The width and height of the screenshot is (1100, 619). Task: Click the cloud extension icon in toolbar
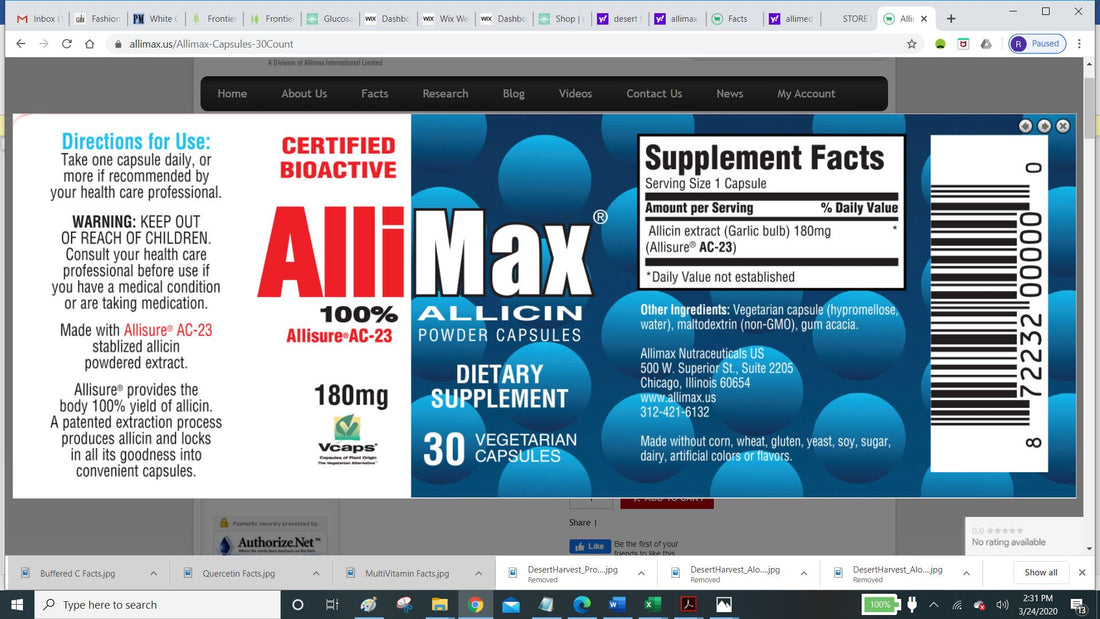(985, 44)
